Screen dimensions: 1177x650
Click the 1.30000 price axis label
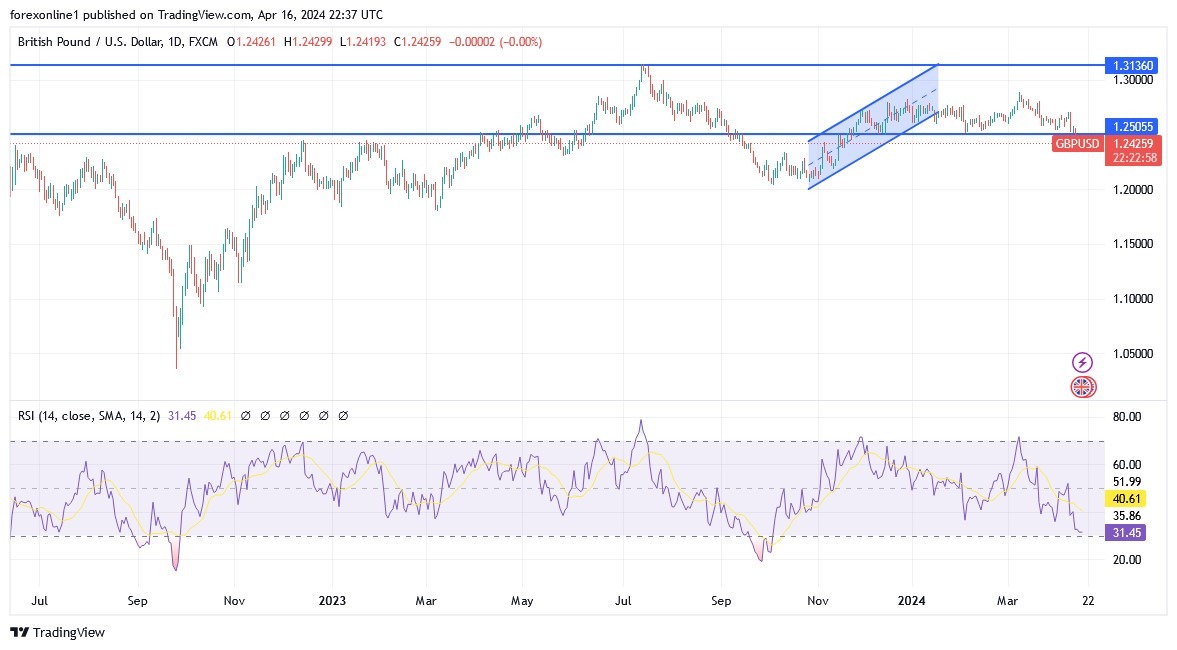pos(1133,80)
